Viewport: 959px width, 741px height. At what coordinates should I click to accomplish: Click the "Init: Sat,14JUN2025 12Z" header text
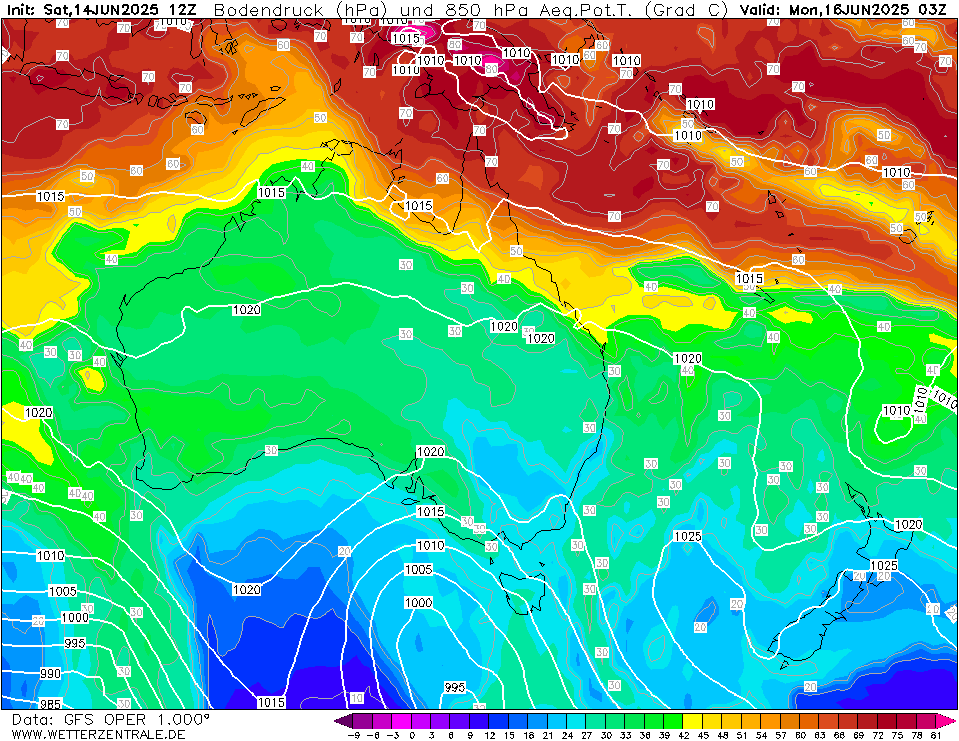point(101,10)
